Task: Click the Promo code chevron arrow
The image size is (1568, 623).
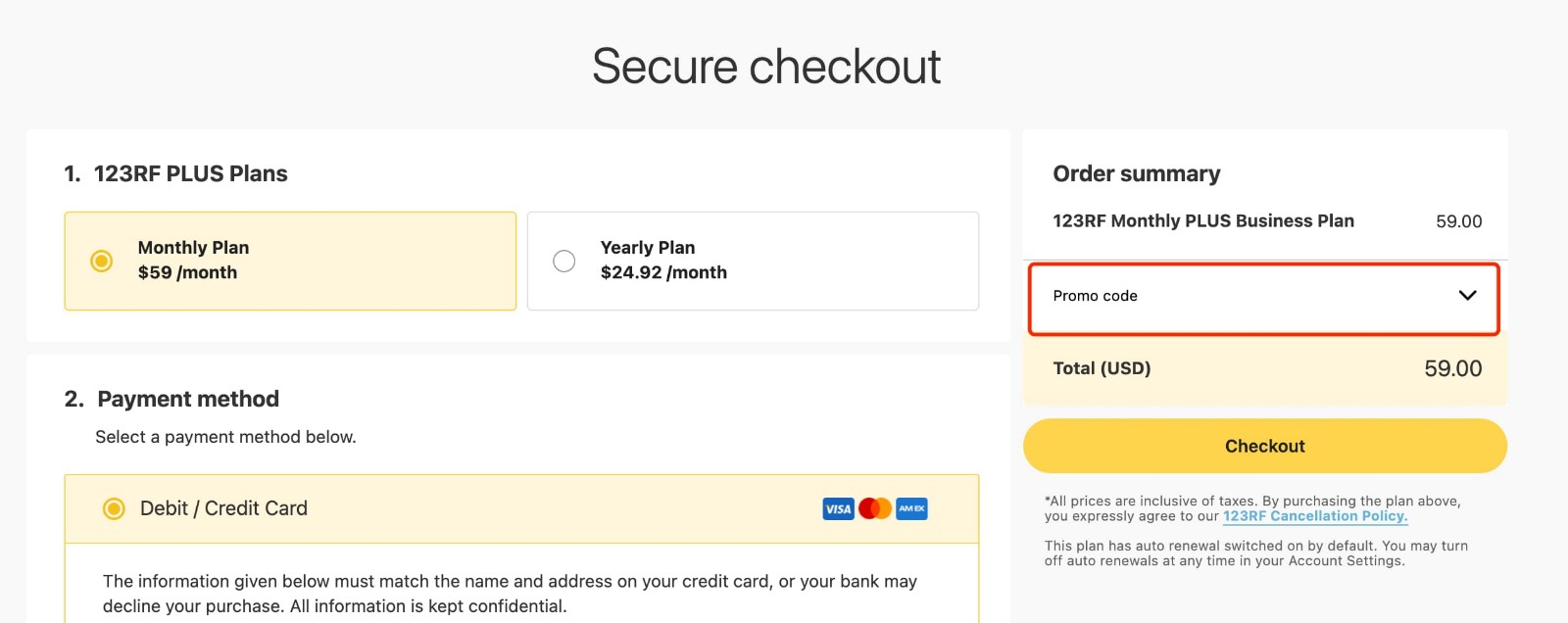Action: click(1467, 295)
